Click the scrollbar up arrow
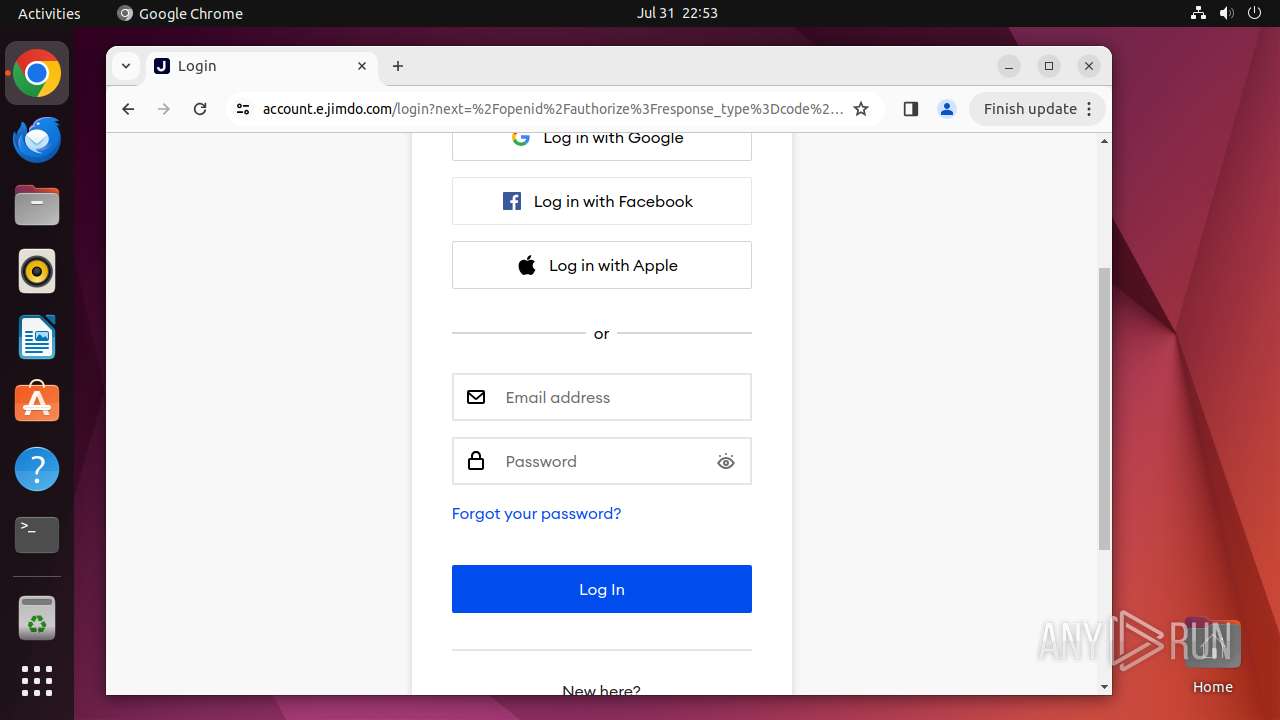The image size is (1280, 720). 1104,141
